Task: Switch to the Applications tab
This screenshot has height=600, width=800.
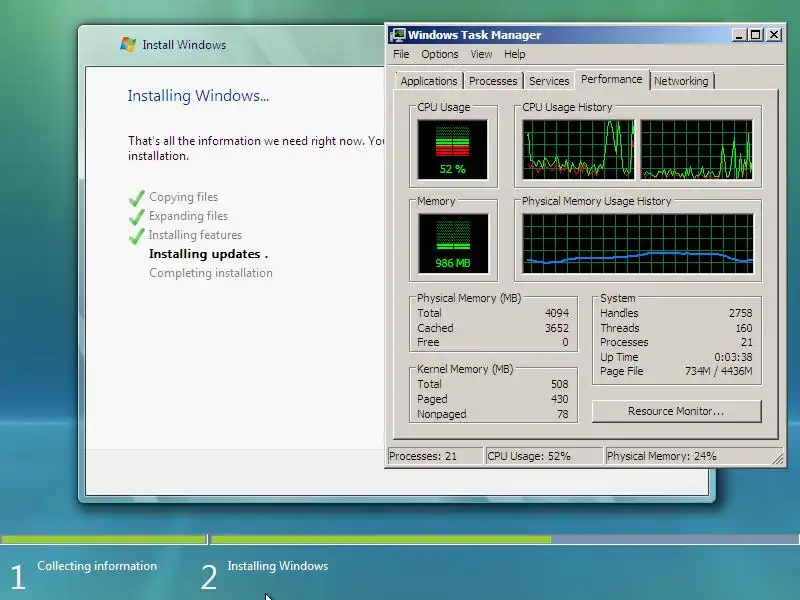Action: (x=429, y=81)
